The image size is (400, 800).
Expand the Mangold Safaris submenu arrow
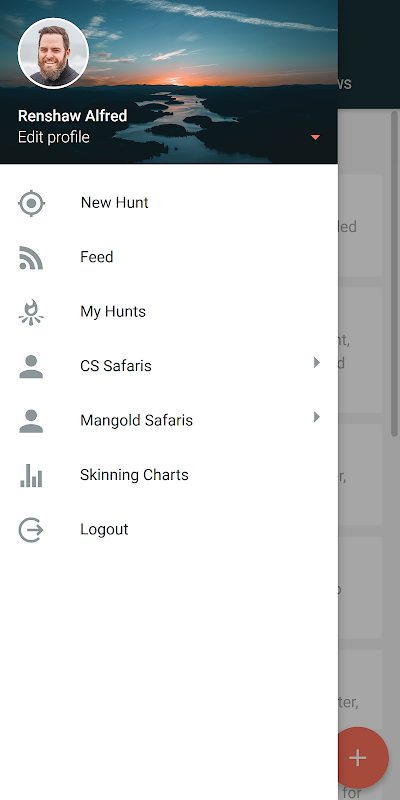pos(317,417)
